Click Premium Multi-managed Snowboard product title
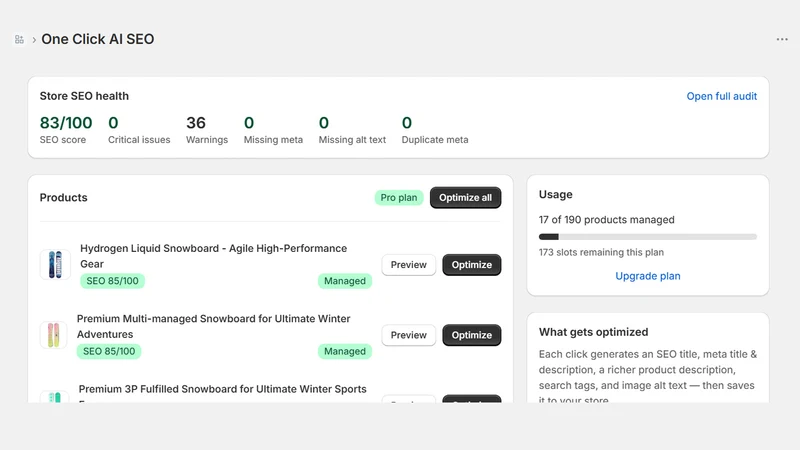Viewport: 800px width, 450px height. point(213,327)
